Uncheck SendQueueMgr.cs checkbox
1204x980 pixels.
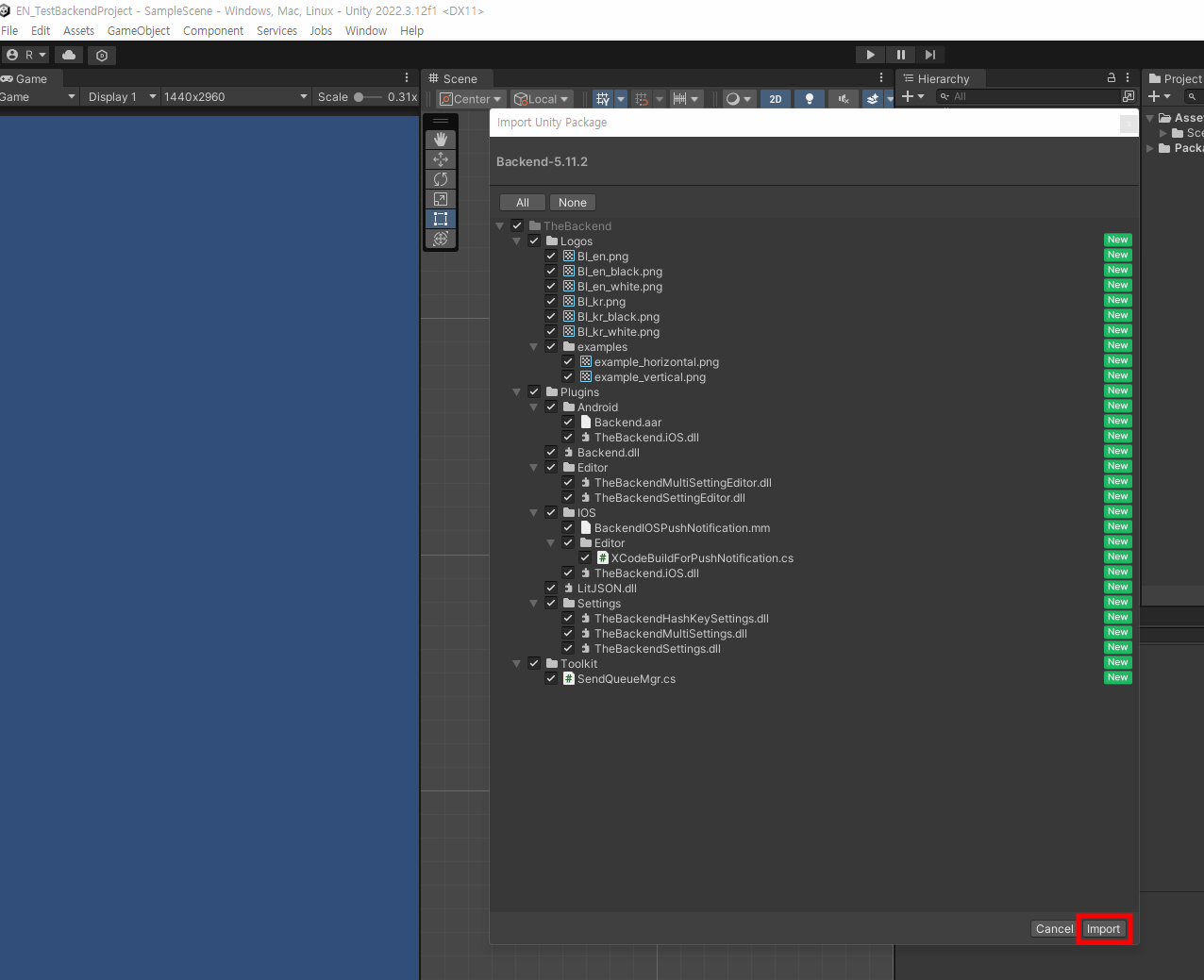coord(551,678)
